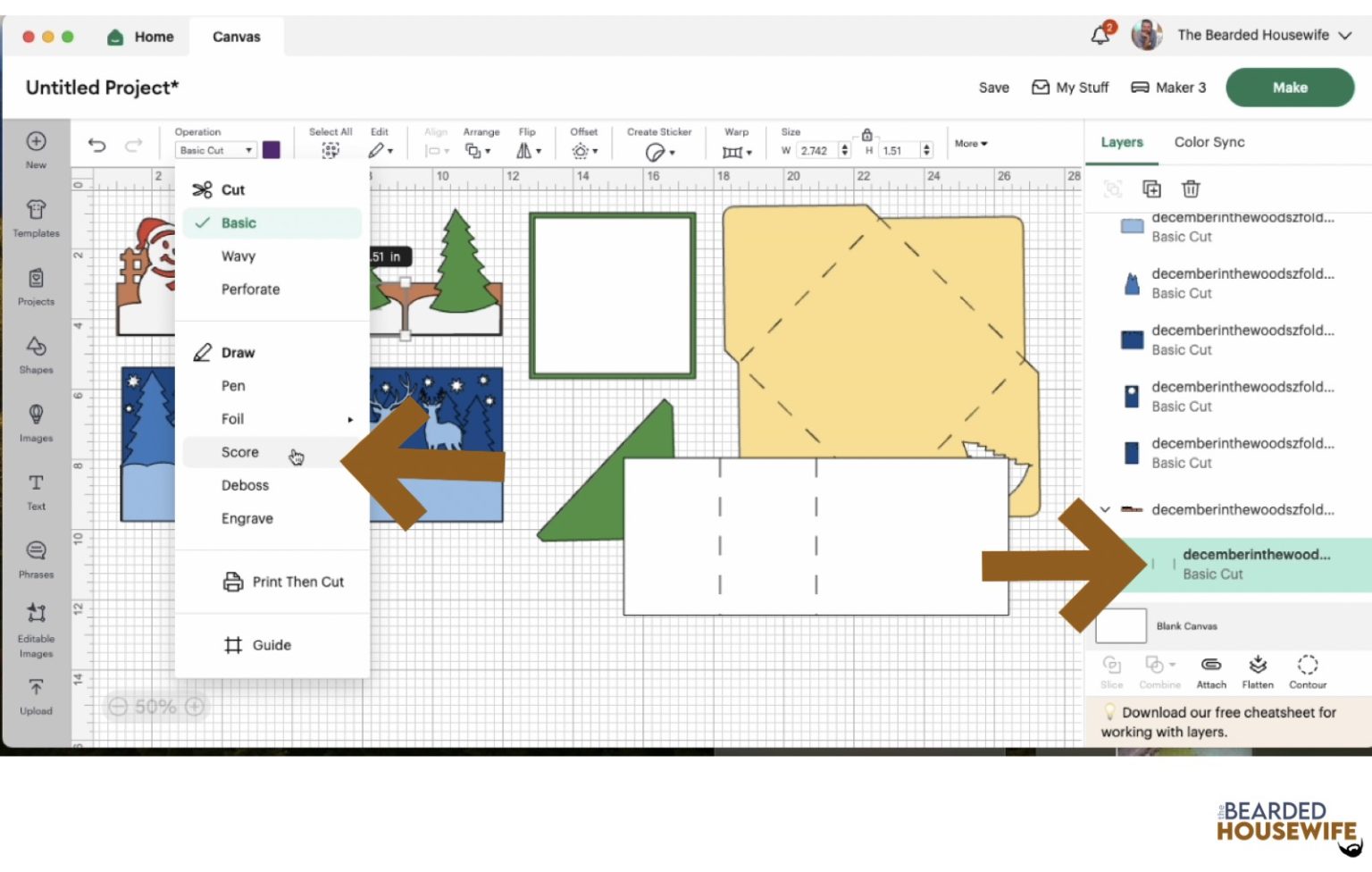Viewport: 1372px width, 872px height.
Task: Click the green Make button
Action: pyautogui.click(x=1289, y=88)
